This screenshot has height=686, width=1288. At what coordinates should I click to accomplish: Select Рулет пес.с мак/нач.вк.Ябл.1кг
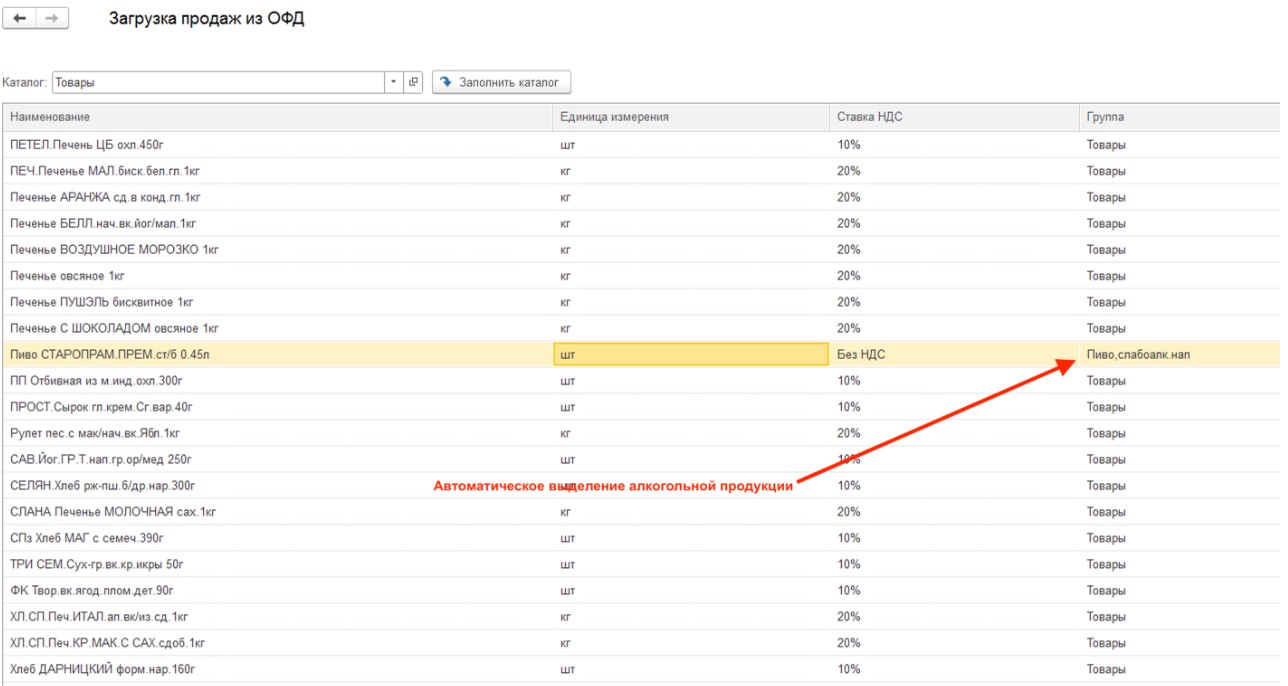coord(641,433)
